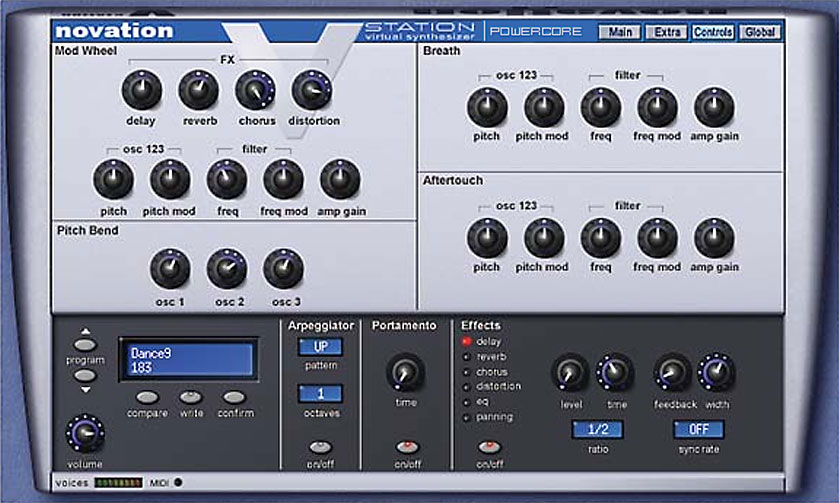Toggle the Arpeggiator on/off button
839x503 pixels.
tap(320, 446)
